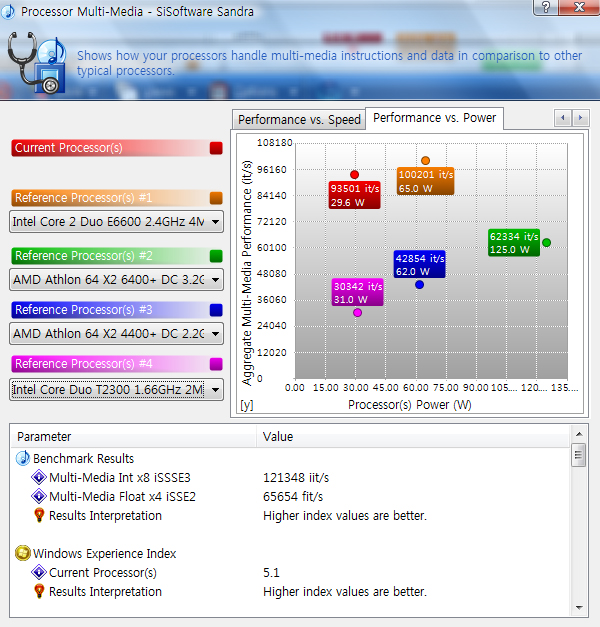600x627 pixels.
Task: Switch to the Performance vs. Speed tab
Action: click(x=299, y=120)
